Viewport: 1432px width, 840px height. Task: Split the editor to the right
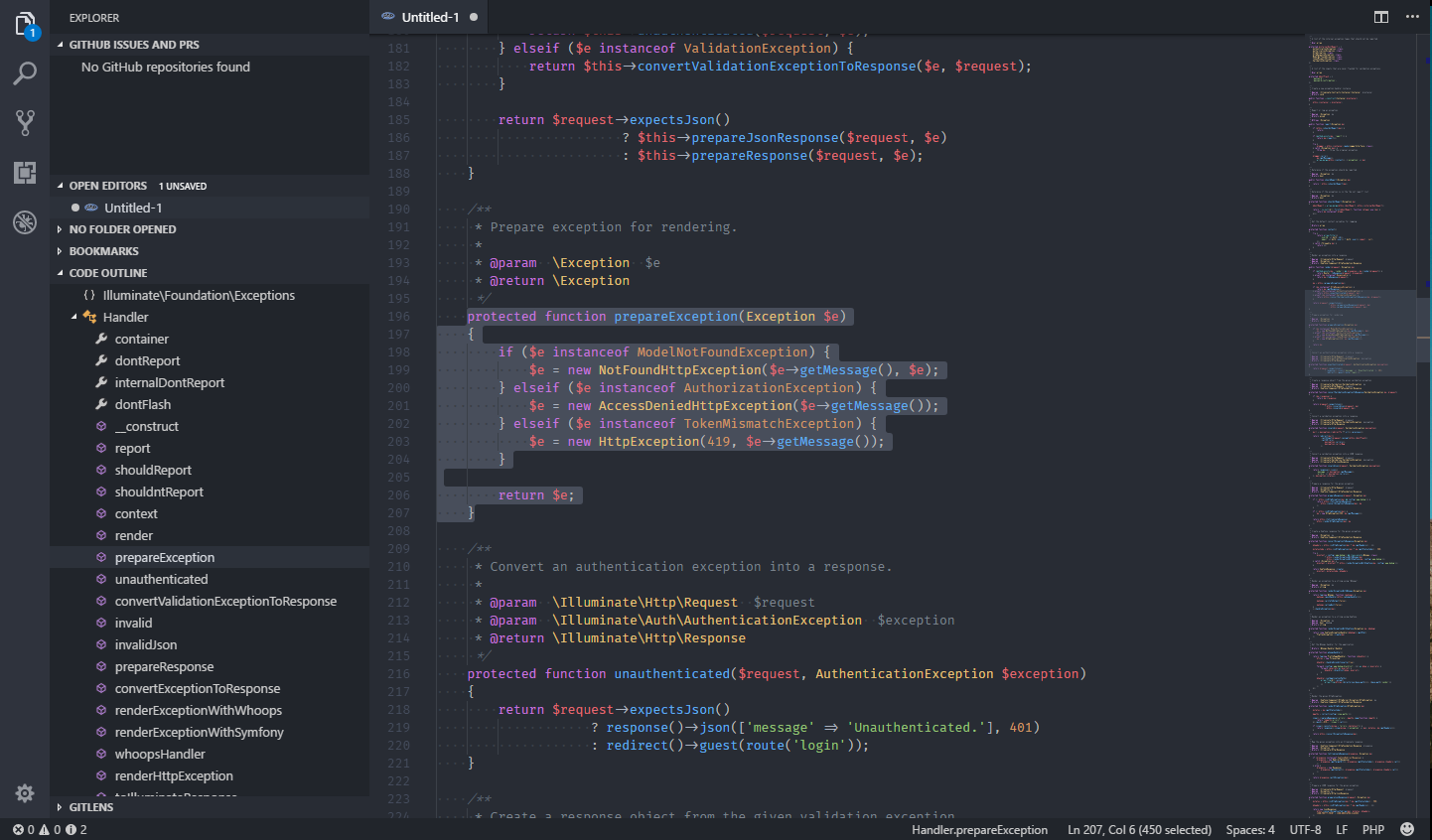point(1381,17)
